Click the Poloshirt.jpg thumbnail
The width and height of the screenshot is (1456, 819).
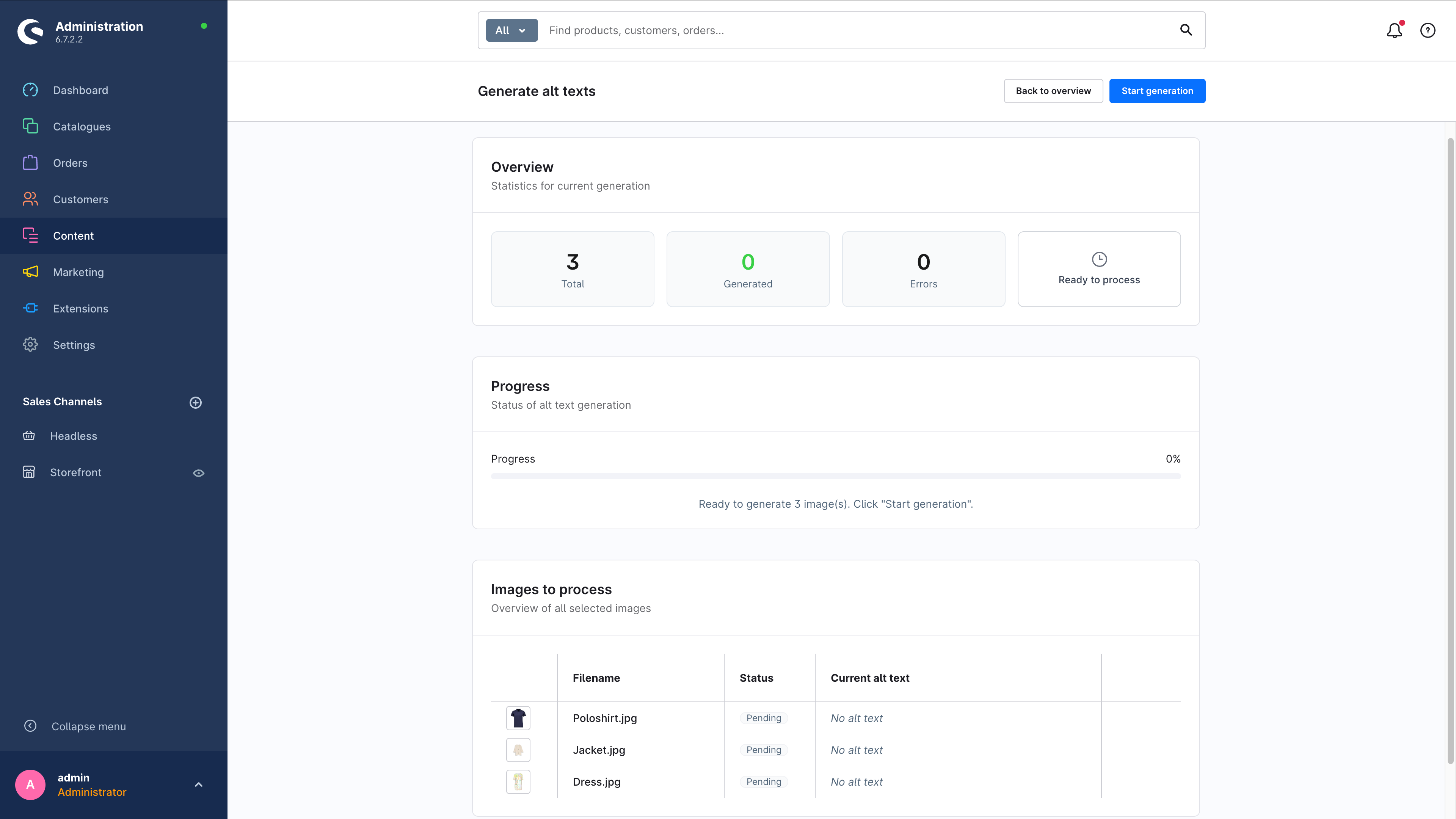(518, 719)
